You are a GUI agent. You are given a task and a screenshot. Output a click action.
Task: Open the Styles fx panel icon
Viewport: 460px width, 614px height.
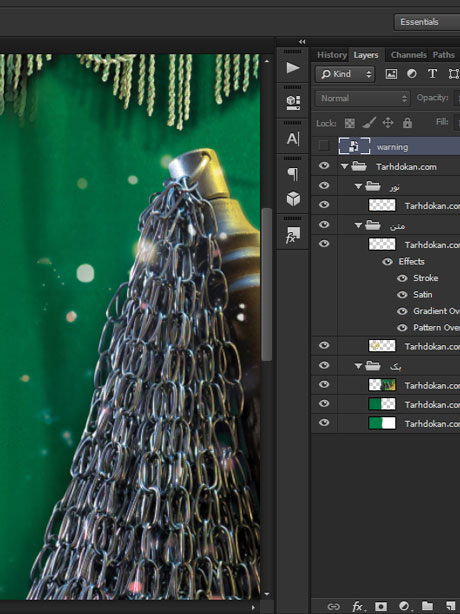tap(292, 235)
